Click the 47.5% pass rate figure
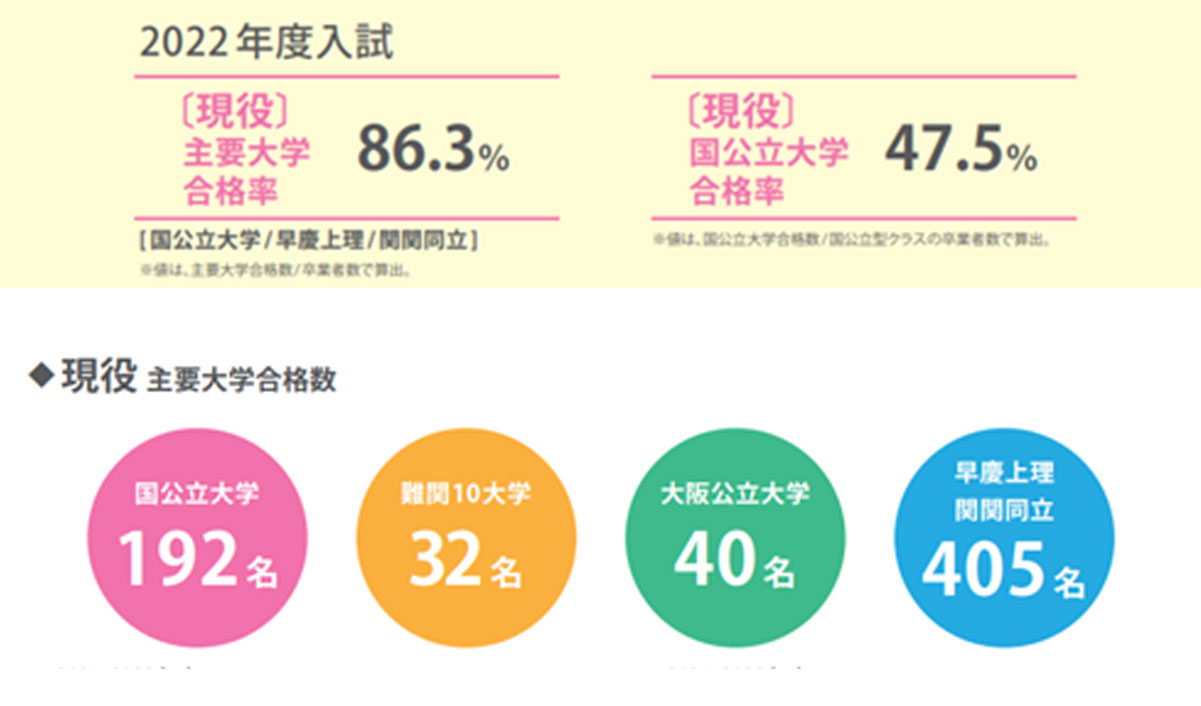Image resolution: width=1201 pixels, height=706 pixels. point(960,150)
